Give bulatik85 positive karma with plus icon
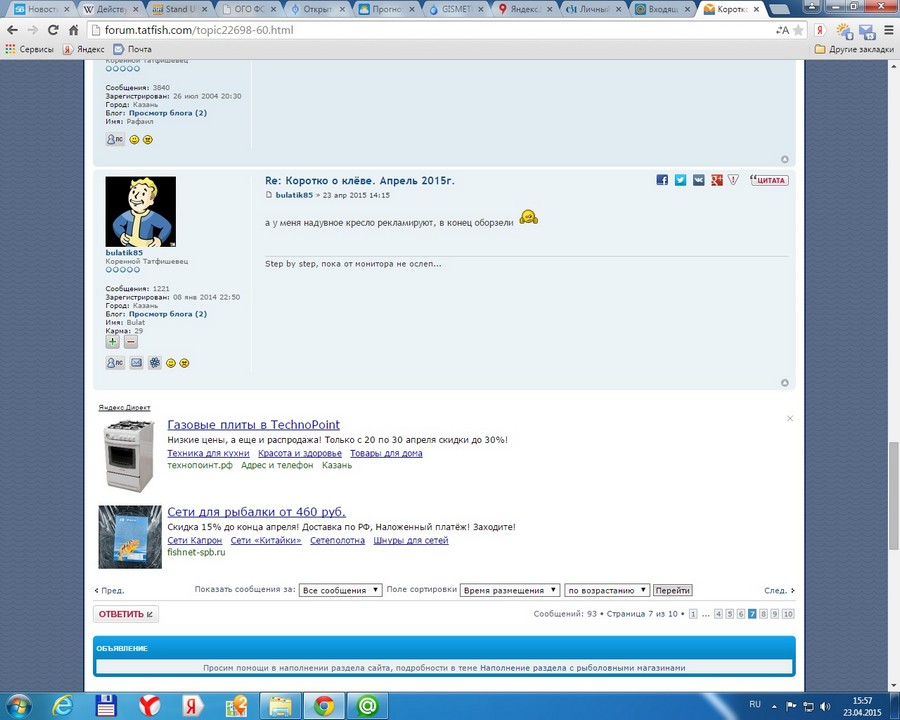Screen dimensions: 900x720 (113, 342)
